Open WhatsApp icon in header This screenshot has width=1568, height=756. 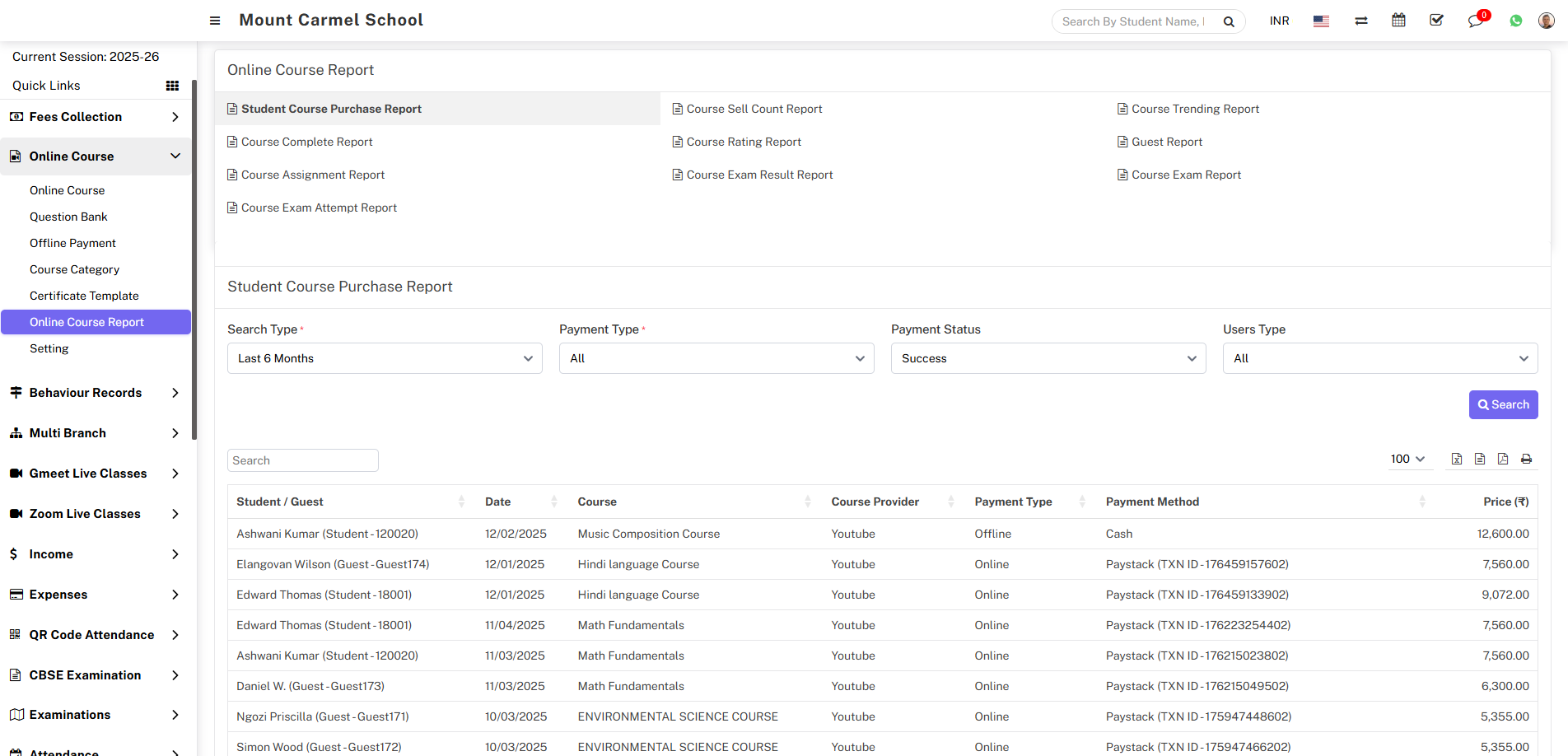[1515, 21]
